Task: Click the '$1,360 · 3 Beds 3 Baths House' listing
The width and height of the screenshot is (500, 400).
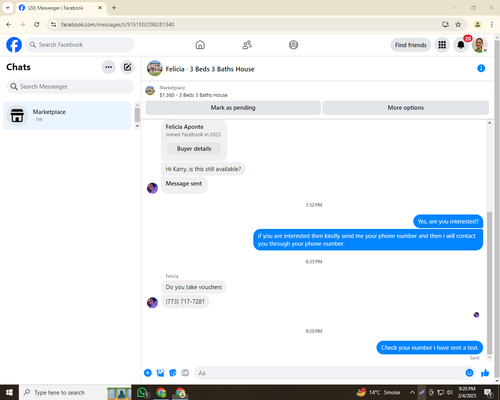Action: point(193,95)
